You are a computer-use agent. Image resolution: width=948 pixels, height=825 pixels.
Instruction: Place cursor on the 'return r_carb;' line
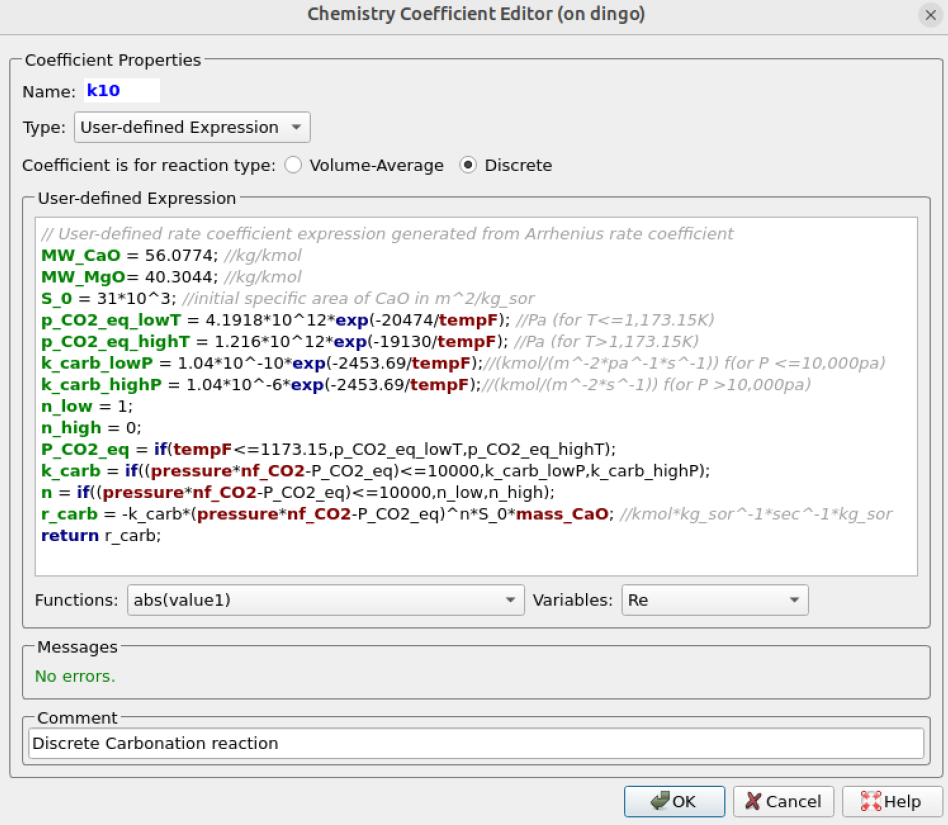100,535
